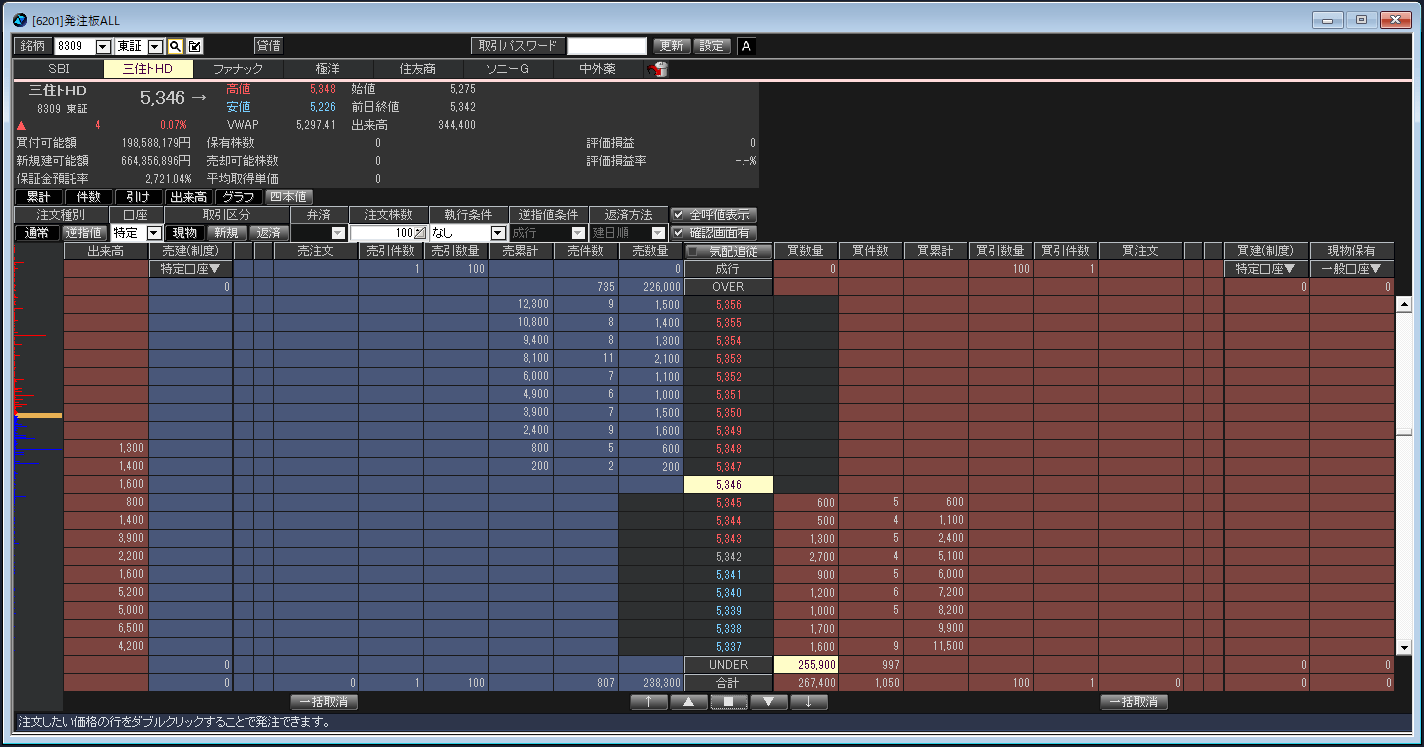
Task: Select 新規 trade category
Action: tap(226, 233)
